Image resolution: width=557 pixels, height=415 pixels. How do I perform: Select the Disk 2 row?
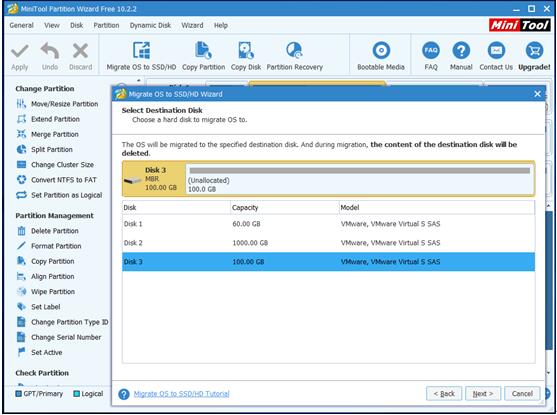pos(328,243)
